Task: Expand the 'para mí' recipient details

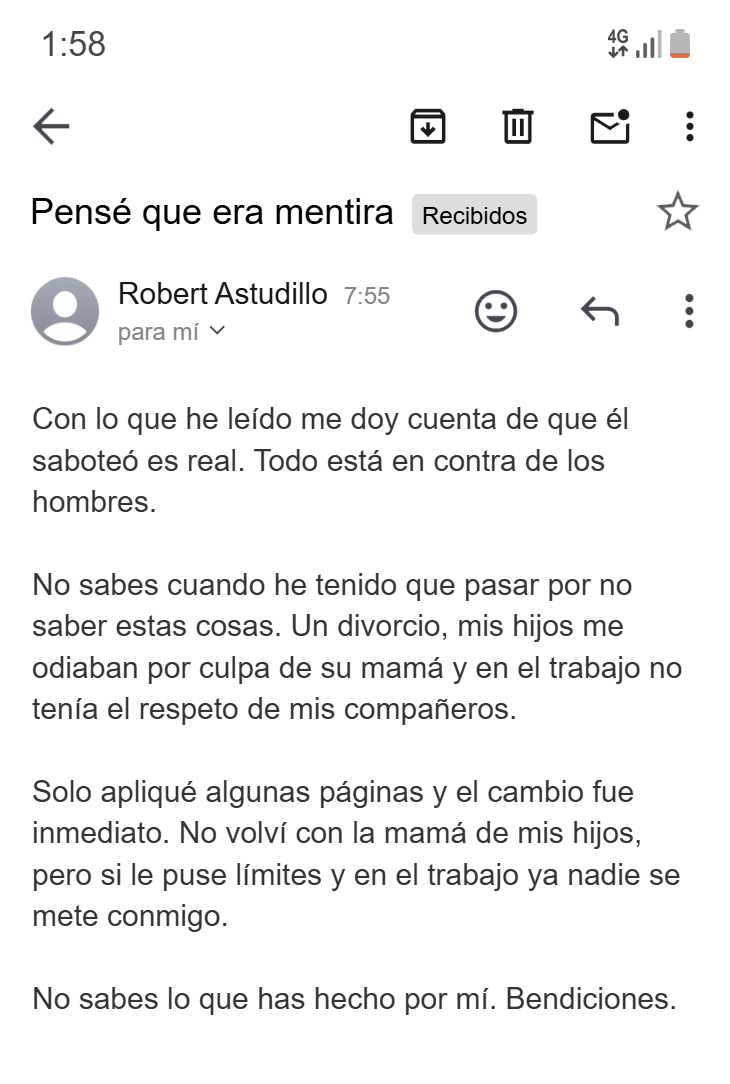Action: coord(171,332)
